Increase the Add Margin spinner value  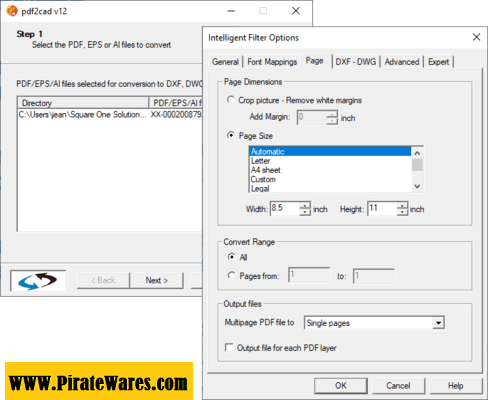click(x=332, y=114)
